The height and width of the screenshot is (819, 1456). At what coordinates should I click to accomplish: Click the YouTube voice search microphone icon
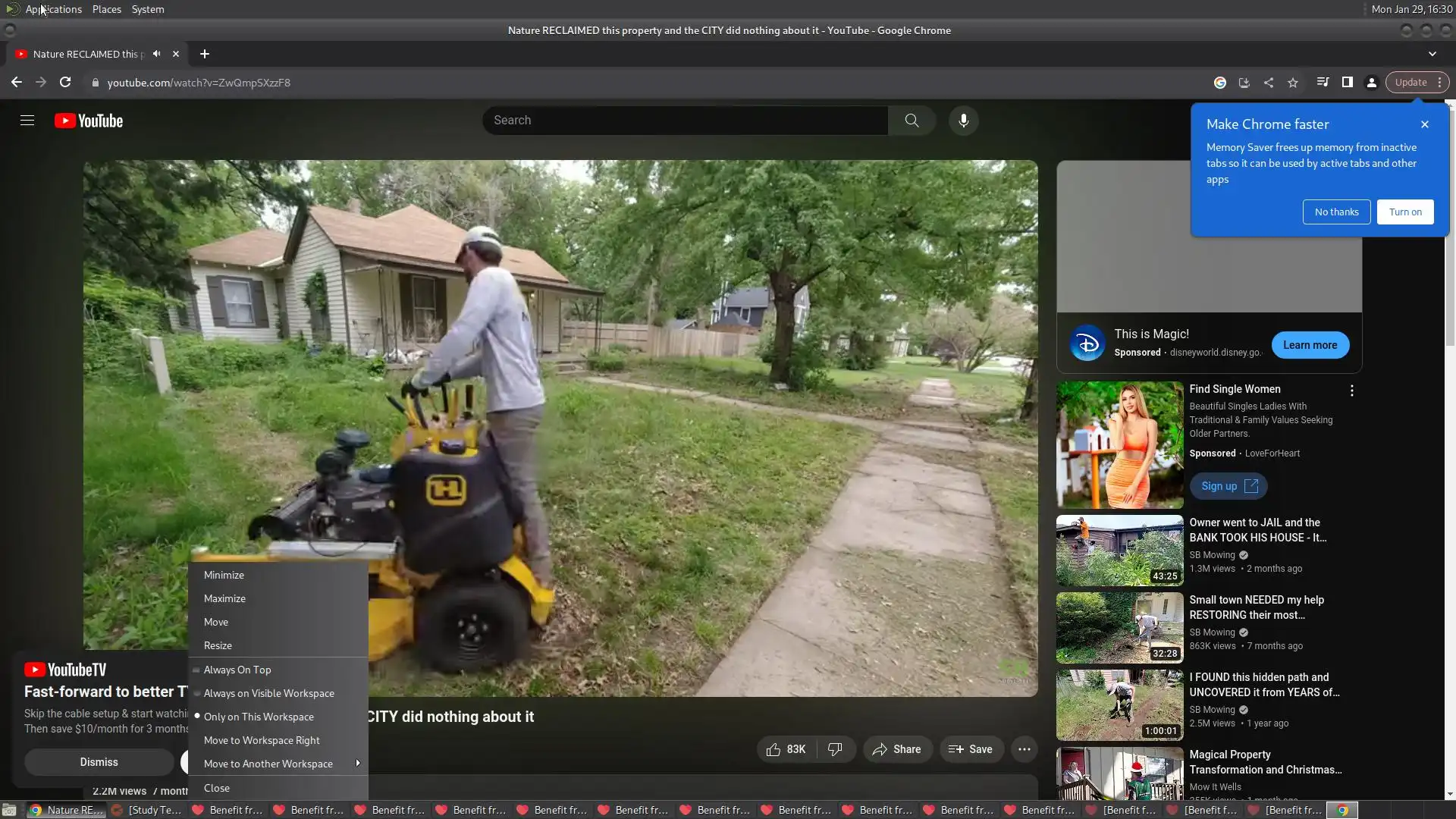[x=963, y=121]
